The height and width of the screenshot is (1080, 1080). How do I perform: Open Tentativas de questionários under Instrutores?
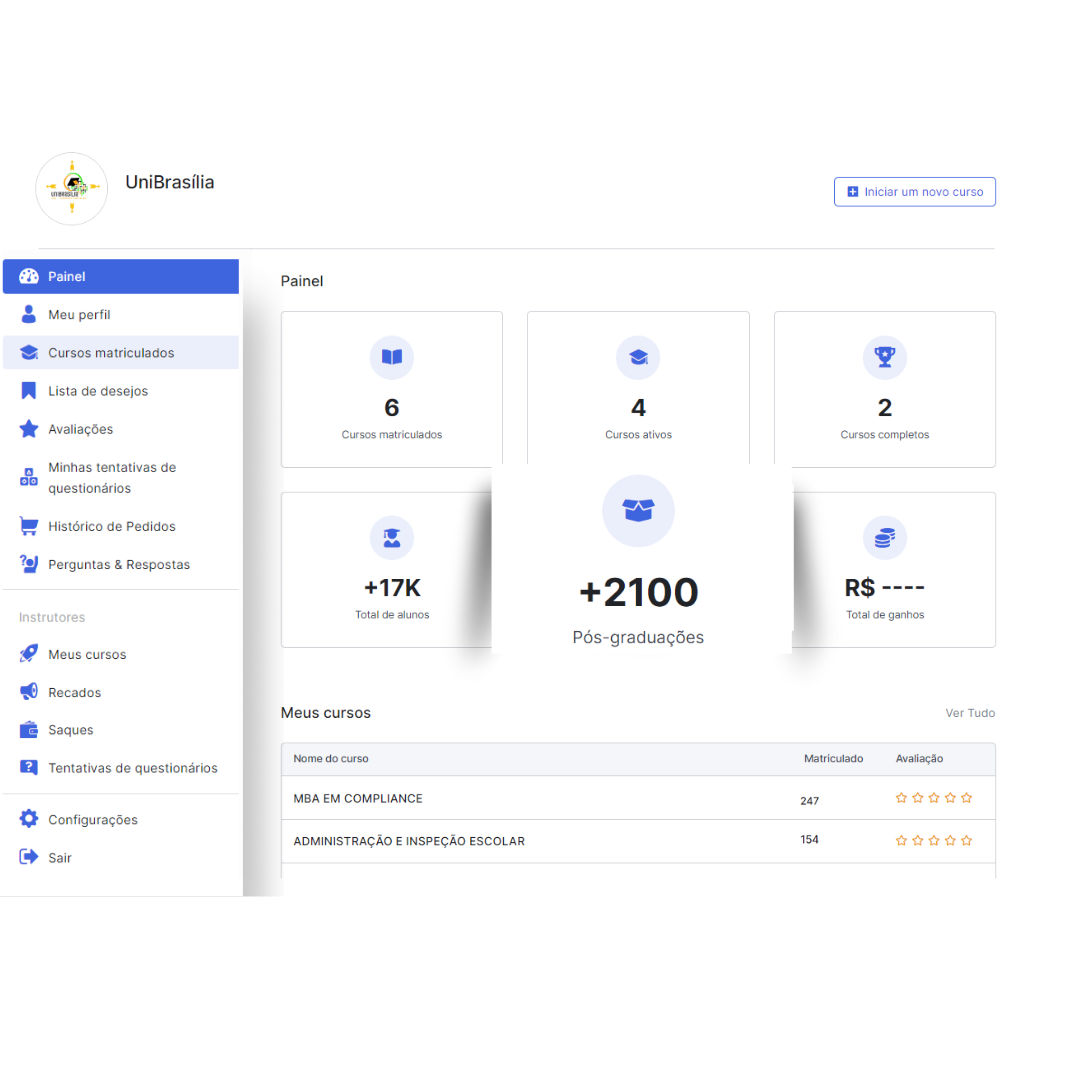132,768
